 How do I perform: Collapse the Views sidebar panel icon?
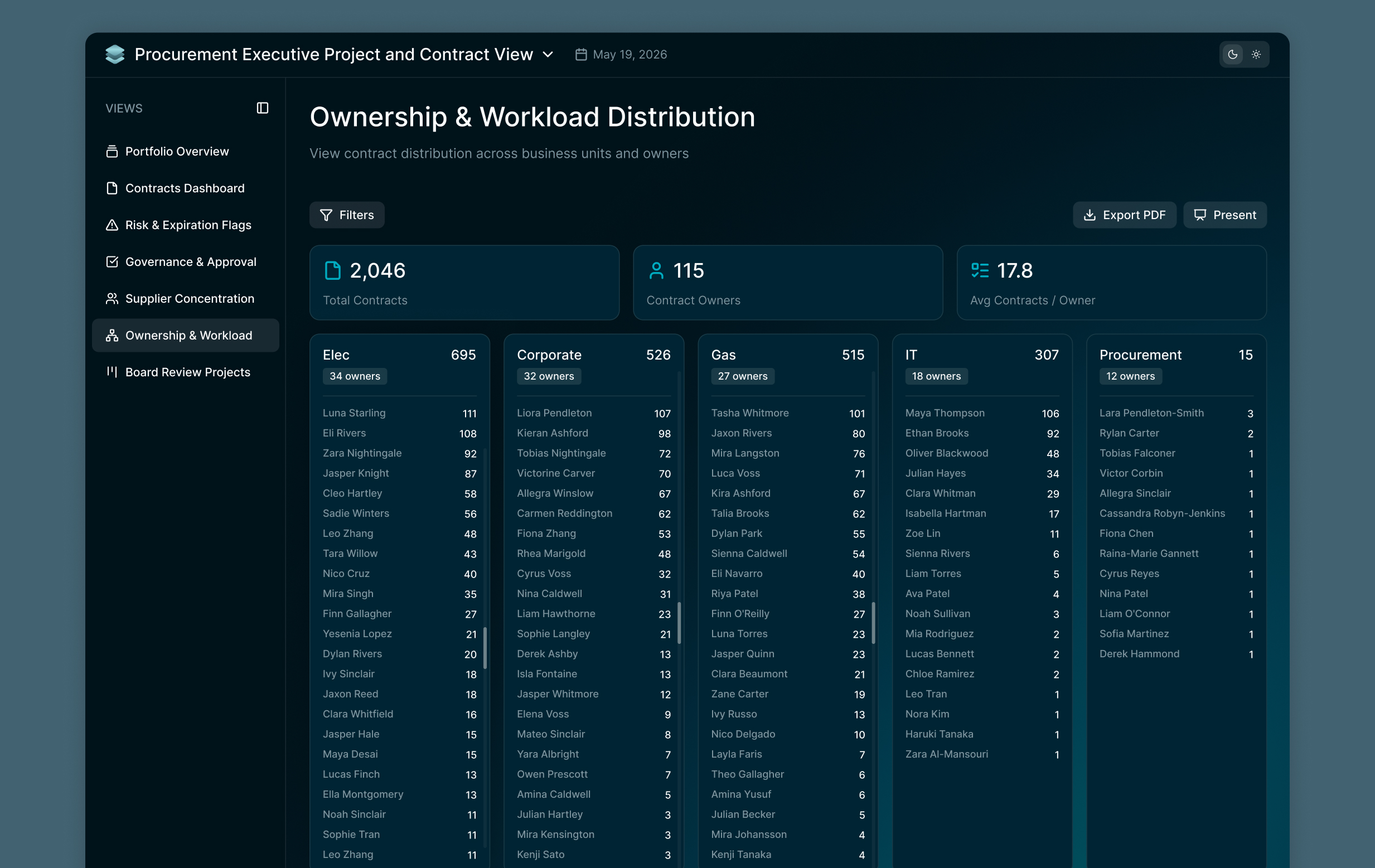[x=262, y=108]
